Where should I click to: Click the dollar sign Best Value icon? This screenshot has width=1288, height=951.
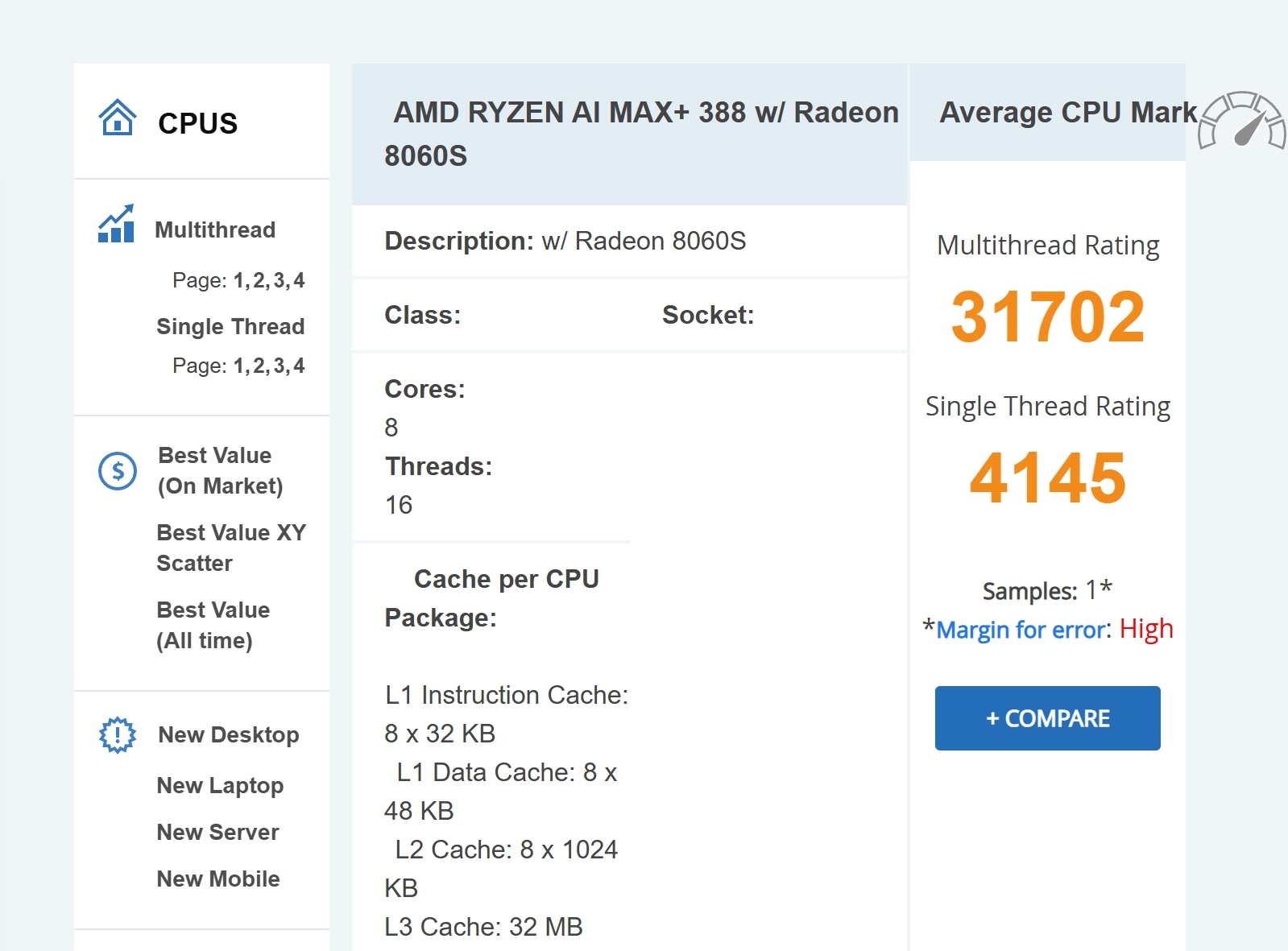[118, 470]
